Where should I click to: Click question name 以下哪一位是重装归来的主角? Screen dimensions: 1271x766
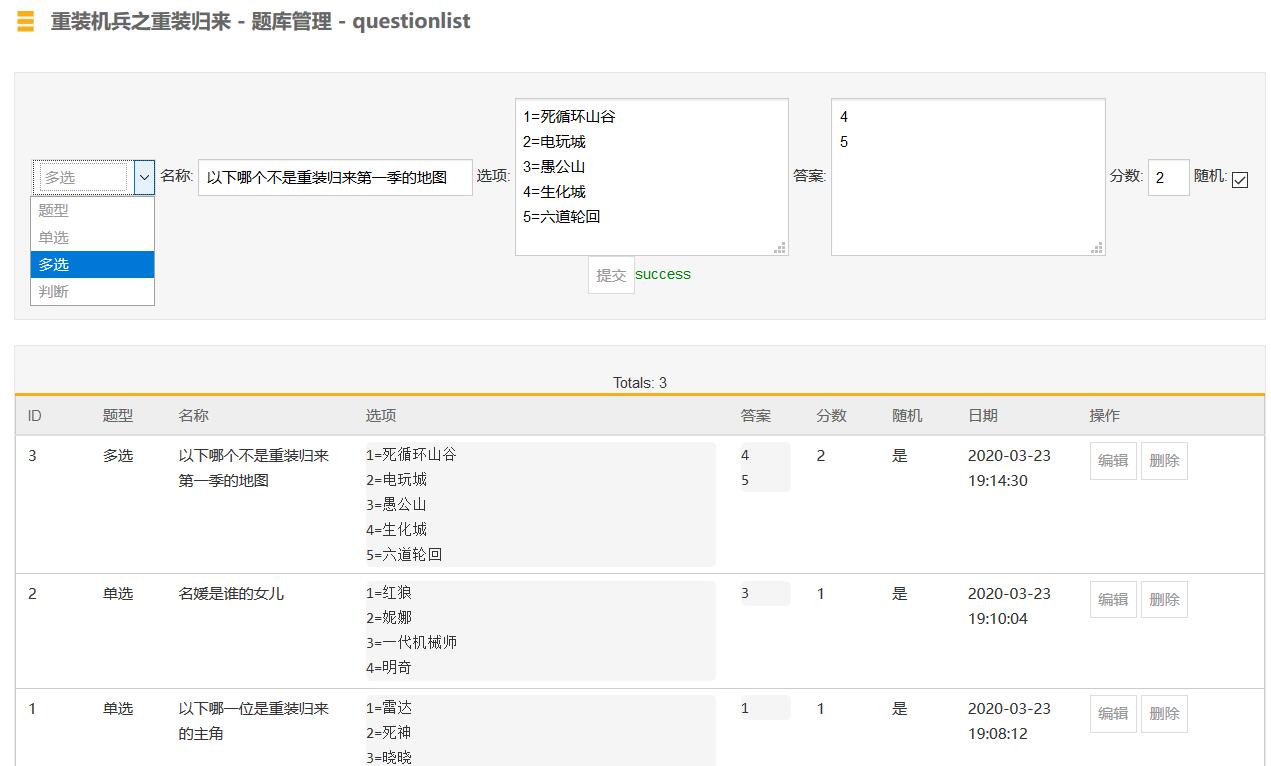[x=254, y=721]
